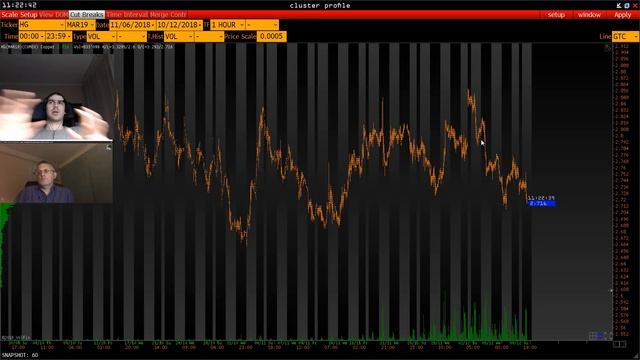
Task: Click the Apply button
Action: [623, 15]
